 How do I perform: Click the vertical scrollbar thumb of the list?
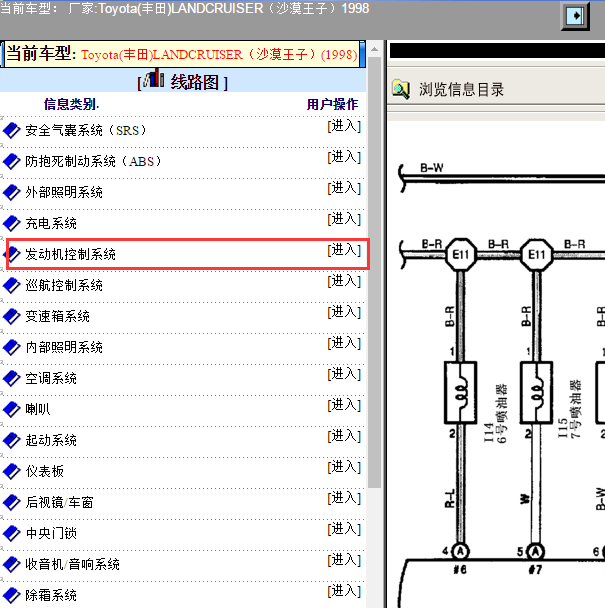click(x=375, y=273)
